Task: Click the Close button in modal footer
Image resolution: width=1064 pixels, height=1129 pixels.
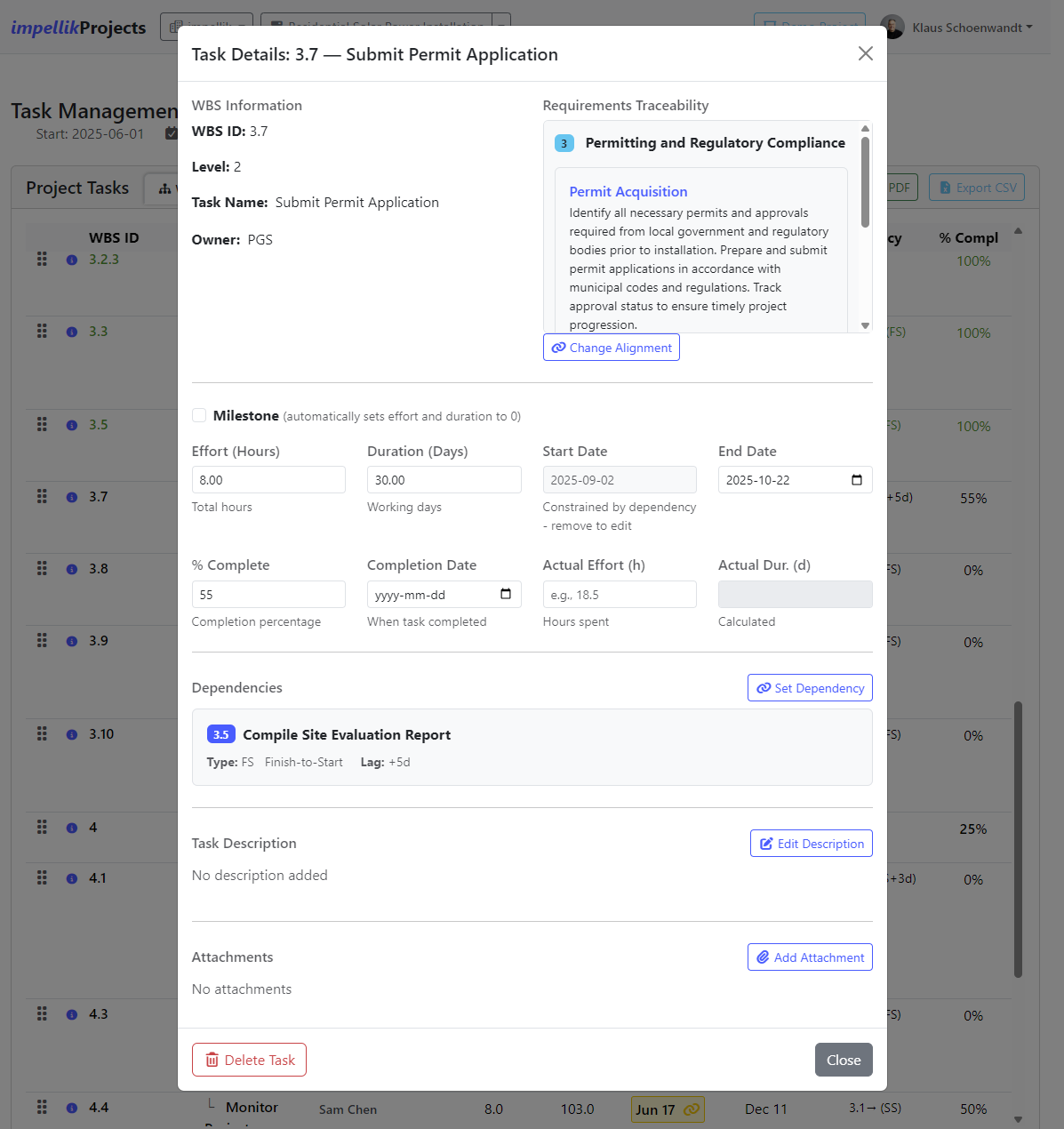Action: [x=844, y=1060]
